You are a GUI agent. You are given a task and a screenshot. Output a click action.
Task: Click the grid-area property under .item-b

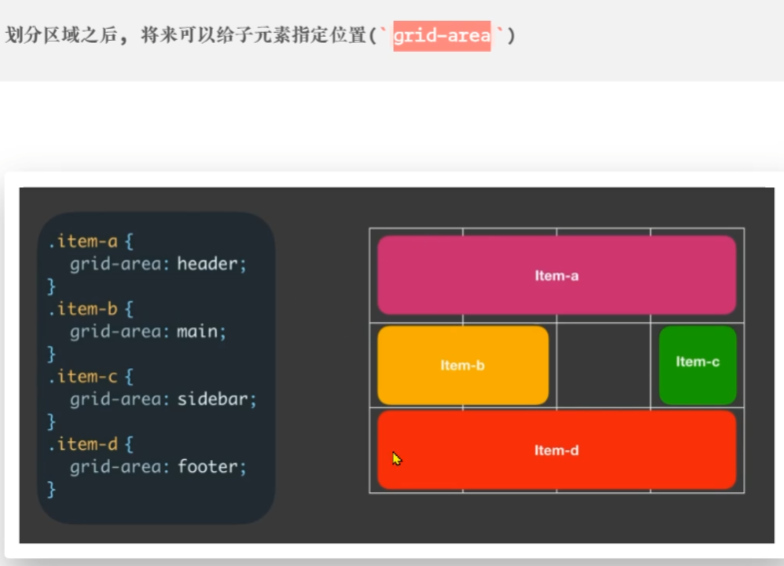120,331
